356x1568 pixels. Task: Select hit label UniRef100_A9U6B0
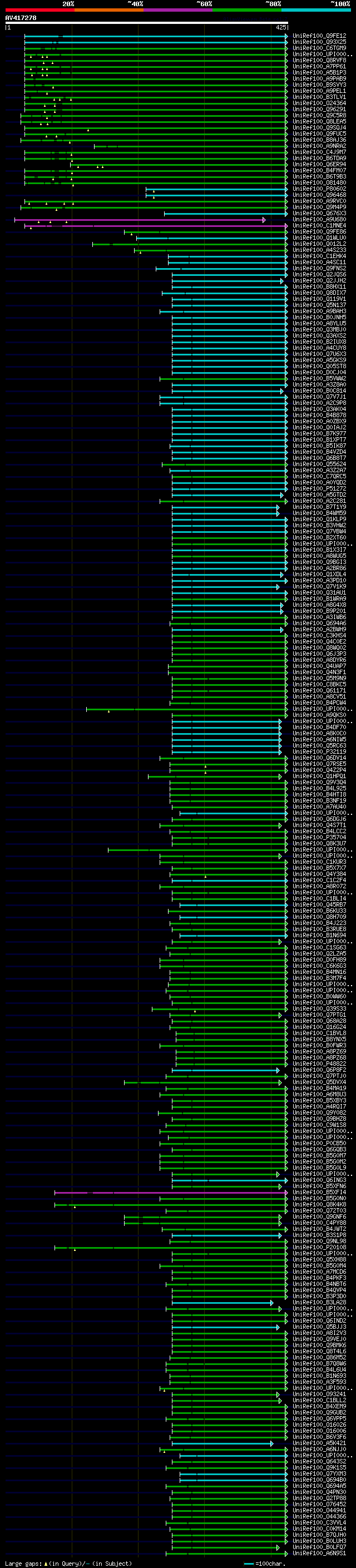click(x=319, y=219)
